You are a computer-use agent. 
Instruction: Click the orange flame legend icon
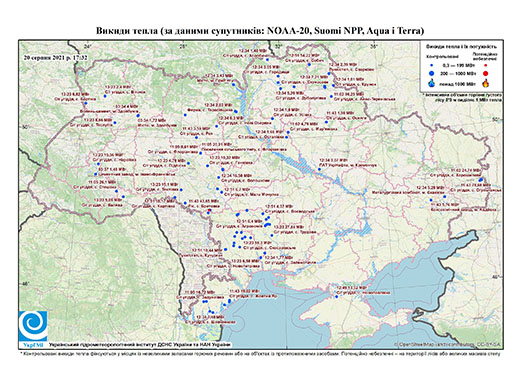(485, 83)
